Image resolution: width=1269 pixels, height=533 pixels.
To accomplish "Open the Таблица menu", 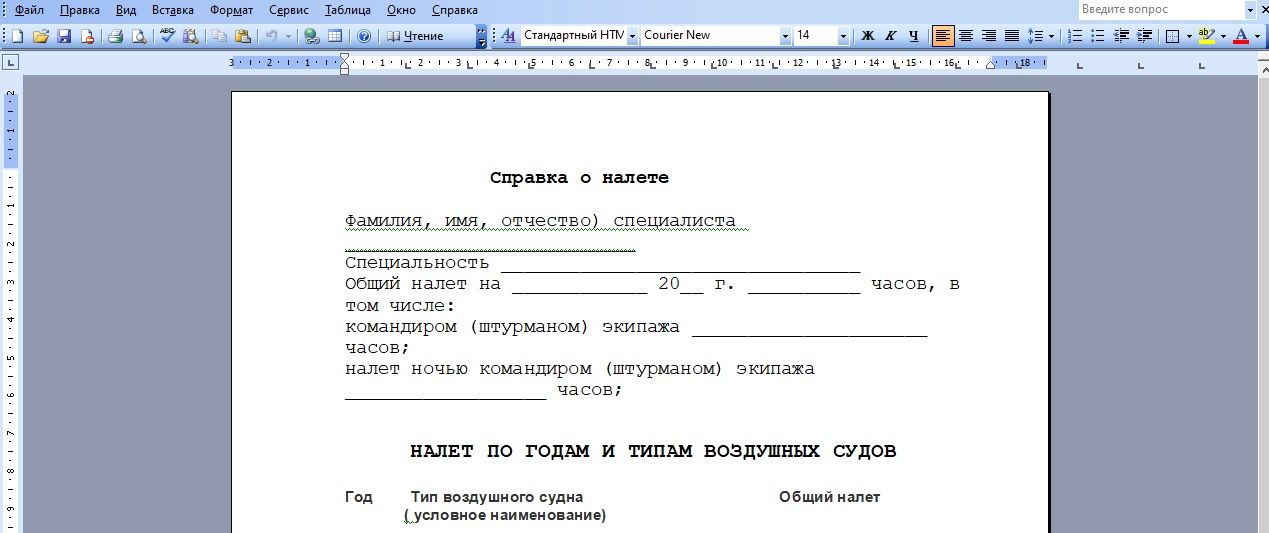I will (x=348, y=10).
